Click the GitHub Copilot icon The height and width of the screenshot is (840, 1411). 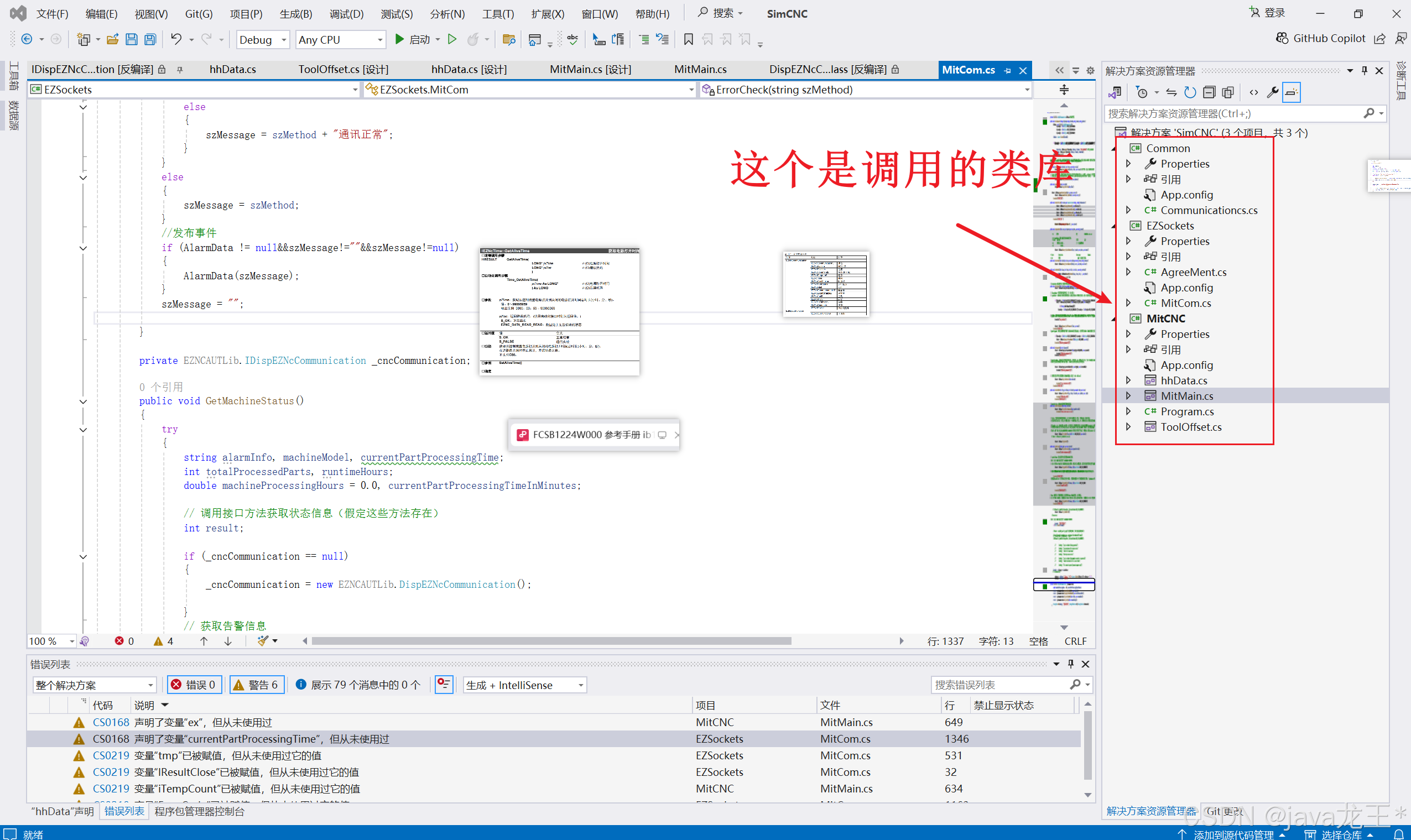1282,39
